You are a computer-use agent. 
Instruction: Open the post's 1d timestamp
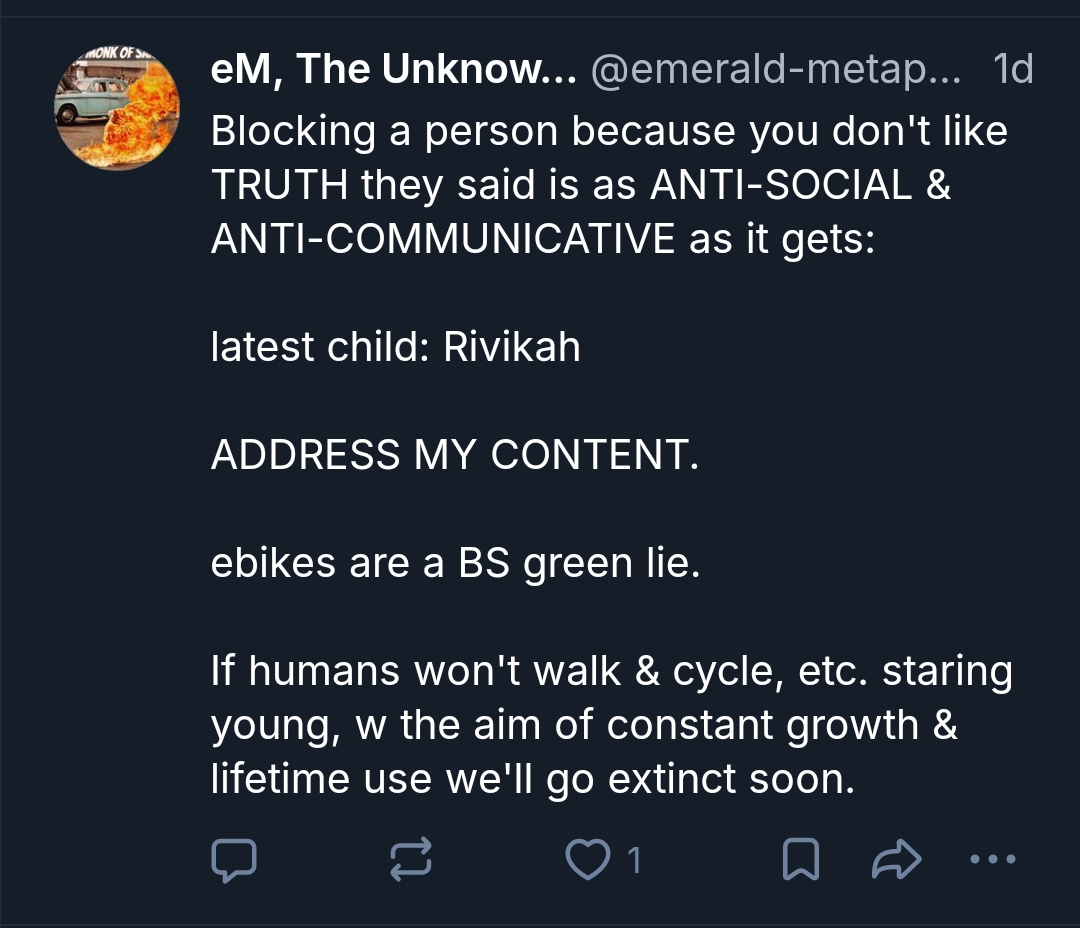tap(1012, 71)
